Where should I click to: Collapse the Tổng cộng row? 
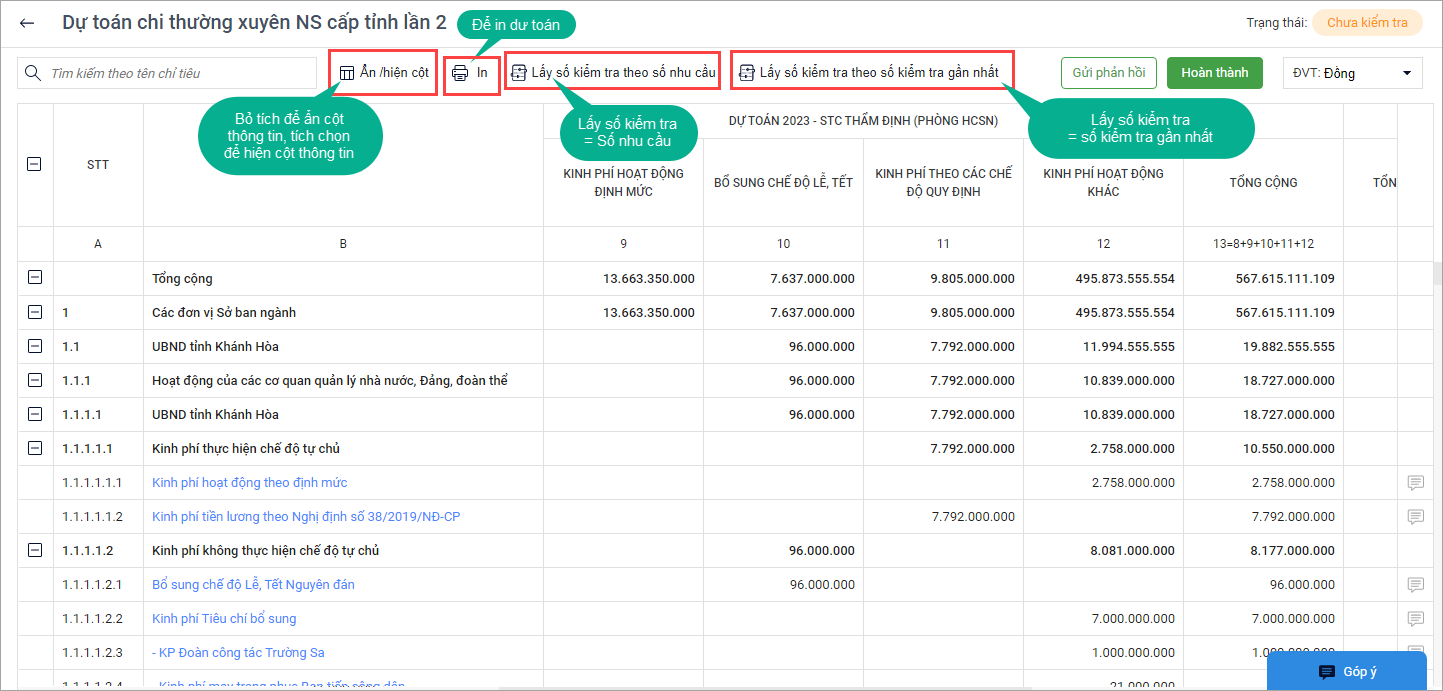point(35,279)
